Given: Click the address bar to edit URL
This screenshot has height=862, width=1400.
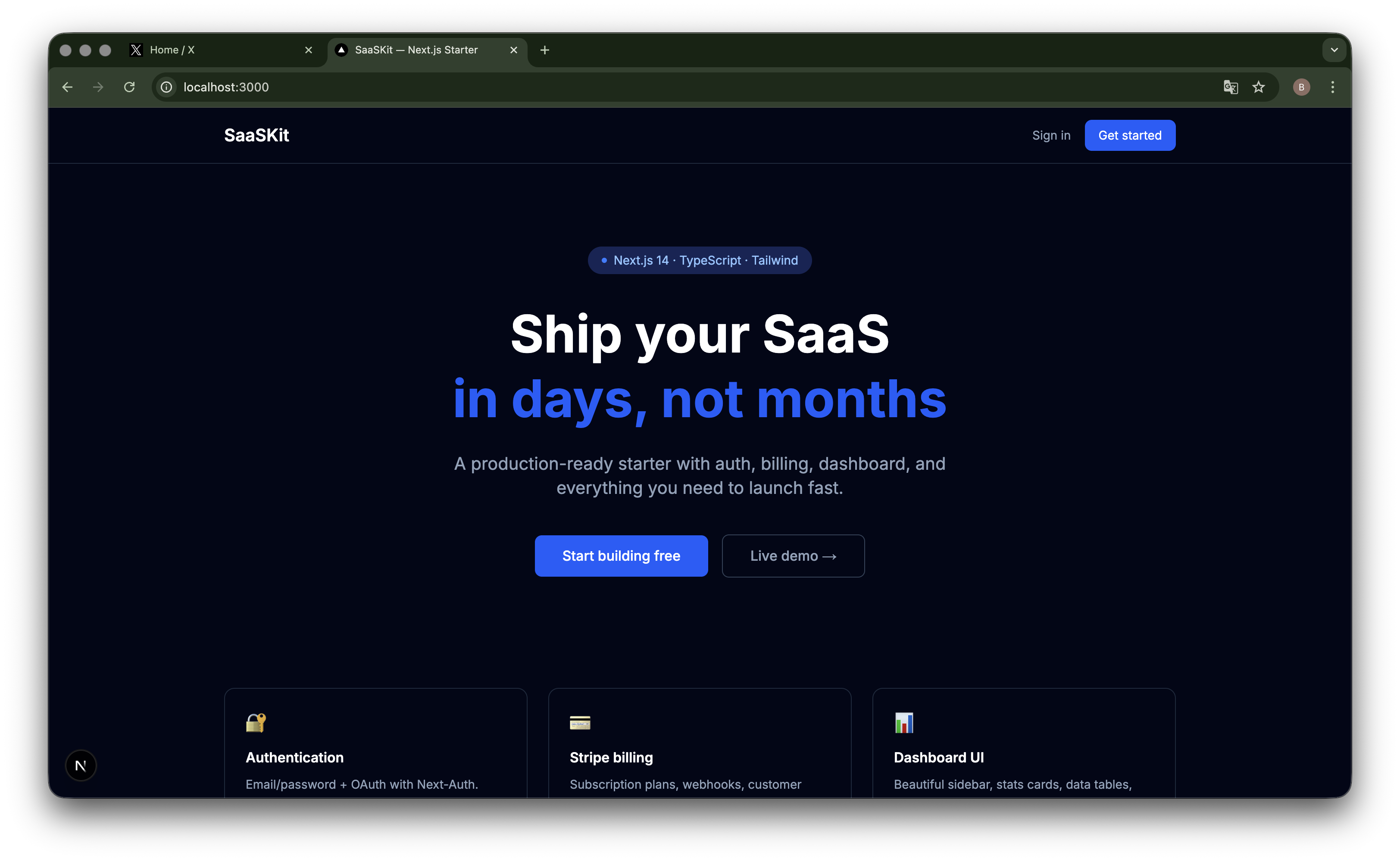Looking at the screenshot, I should (399, 87).
